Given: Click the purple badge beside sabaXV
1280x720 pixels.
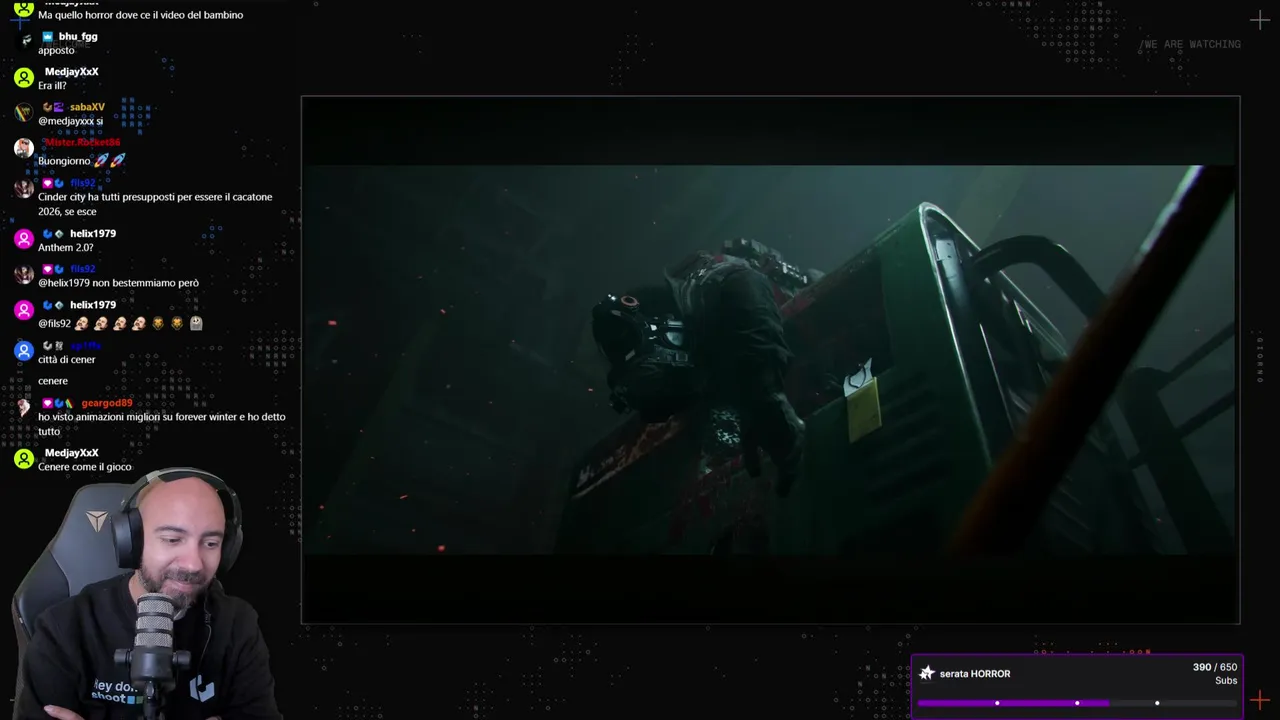Looking at the screenshot, I should (x=58, y=107).
